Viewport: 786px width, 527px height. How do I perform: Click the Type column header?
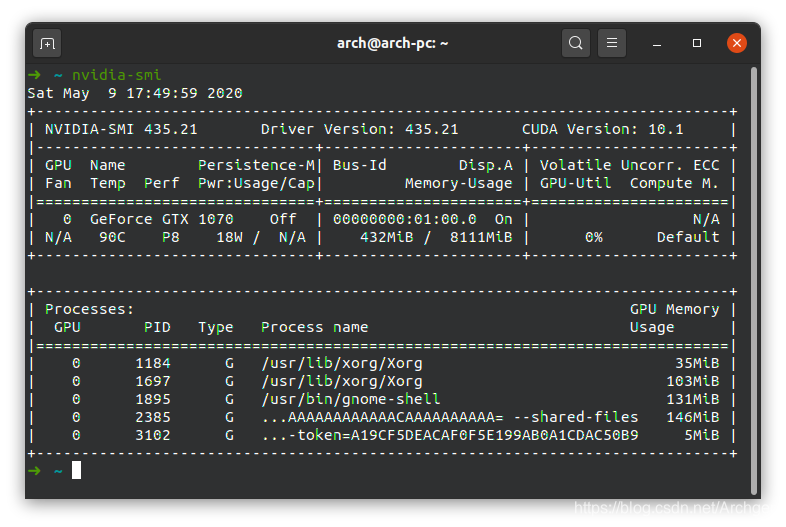point(216,327)
